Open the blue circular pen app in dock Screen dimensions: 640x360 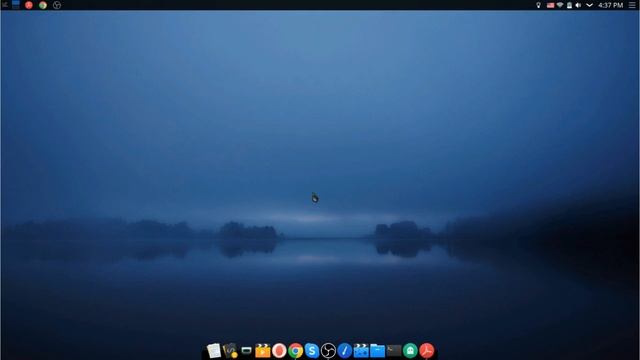[344, 351]
